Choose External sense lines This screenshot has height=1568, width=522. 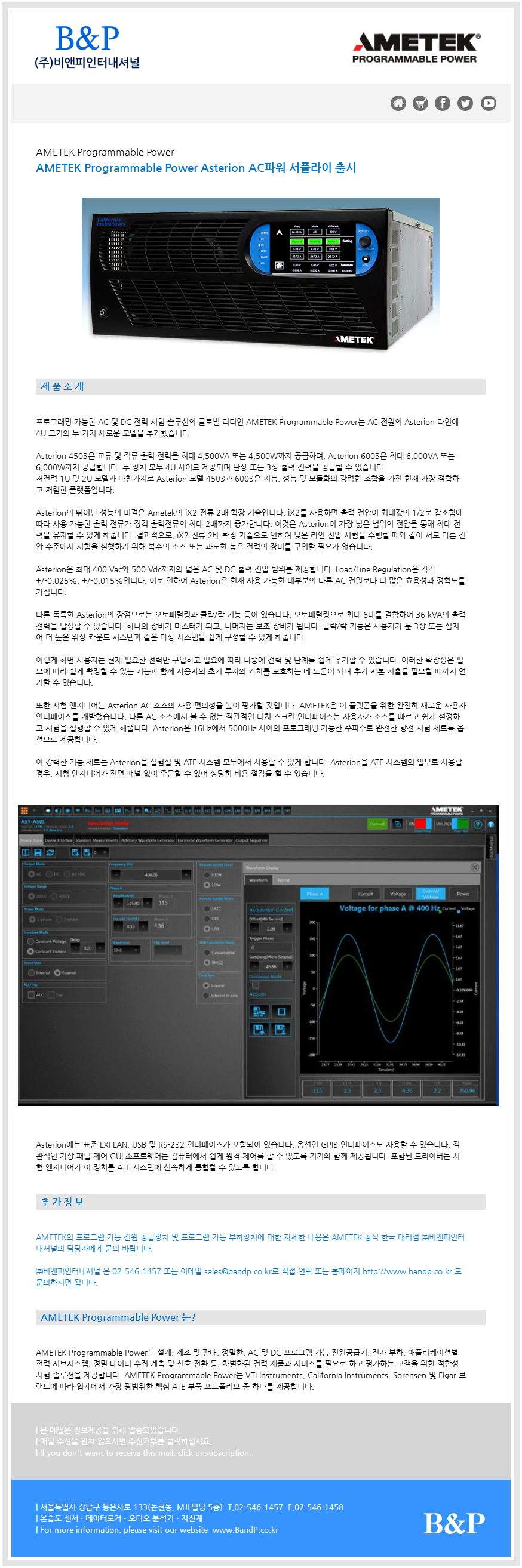57,973
